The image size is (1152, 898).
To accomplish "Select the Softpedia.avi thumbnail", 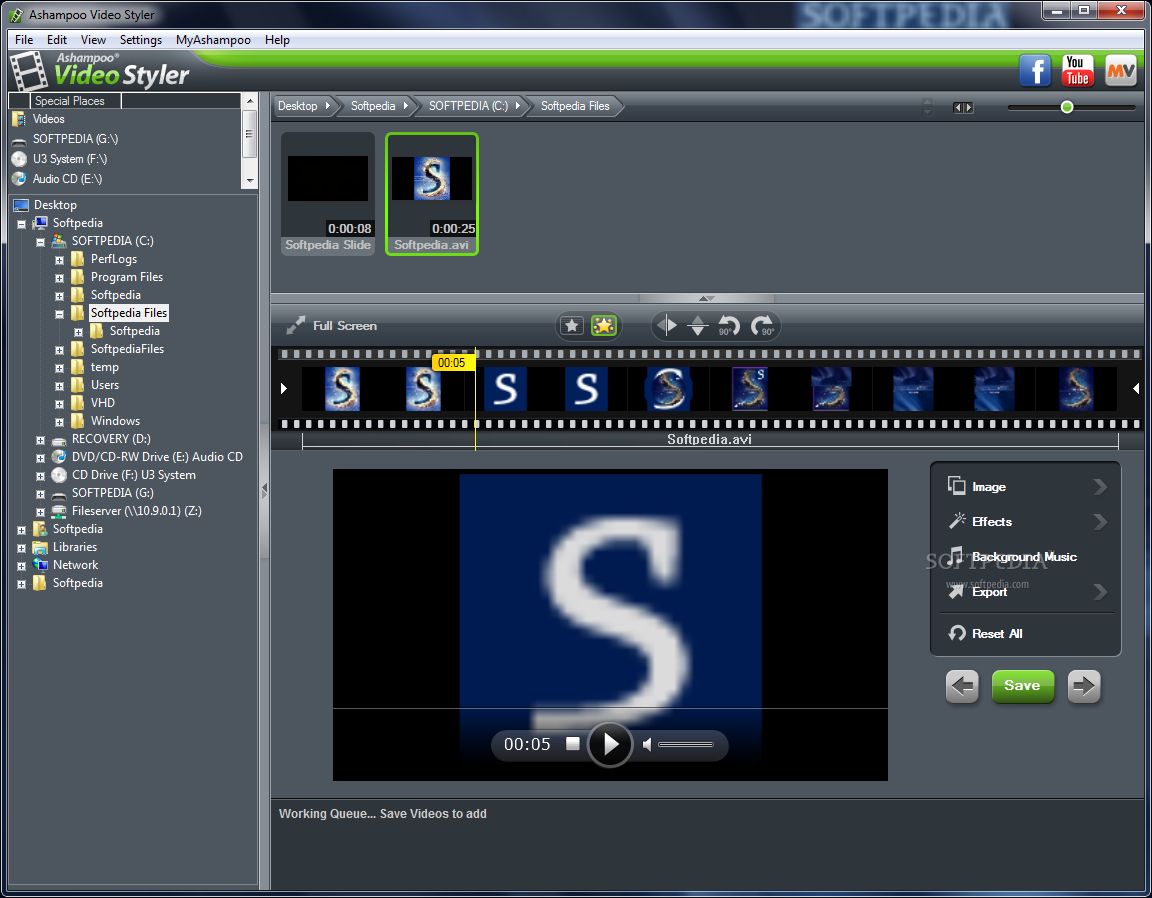I will (x=432, y=194).
